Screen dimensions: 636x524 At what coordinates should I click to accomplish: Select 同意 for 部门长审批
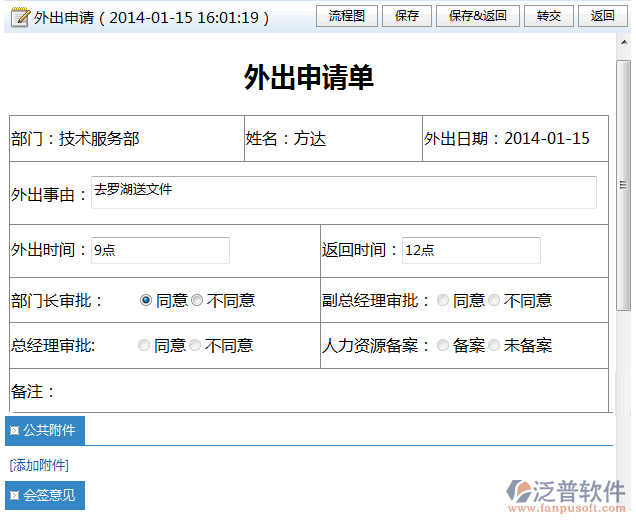coord(146,300)
